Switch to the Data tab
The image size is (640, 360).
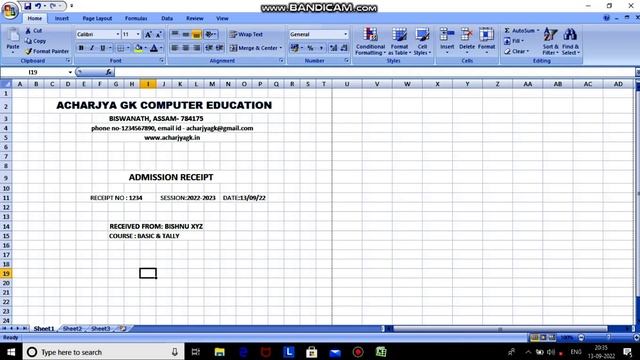(167, 18)
